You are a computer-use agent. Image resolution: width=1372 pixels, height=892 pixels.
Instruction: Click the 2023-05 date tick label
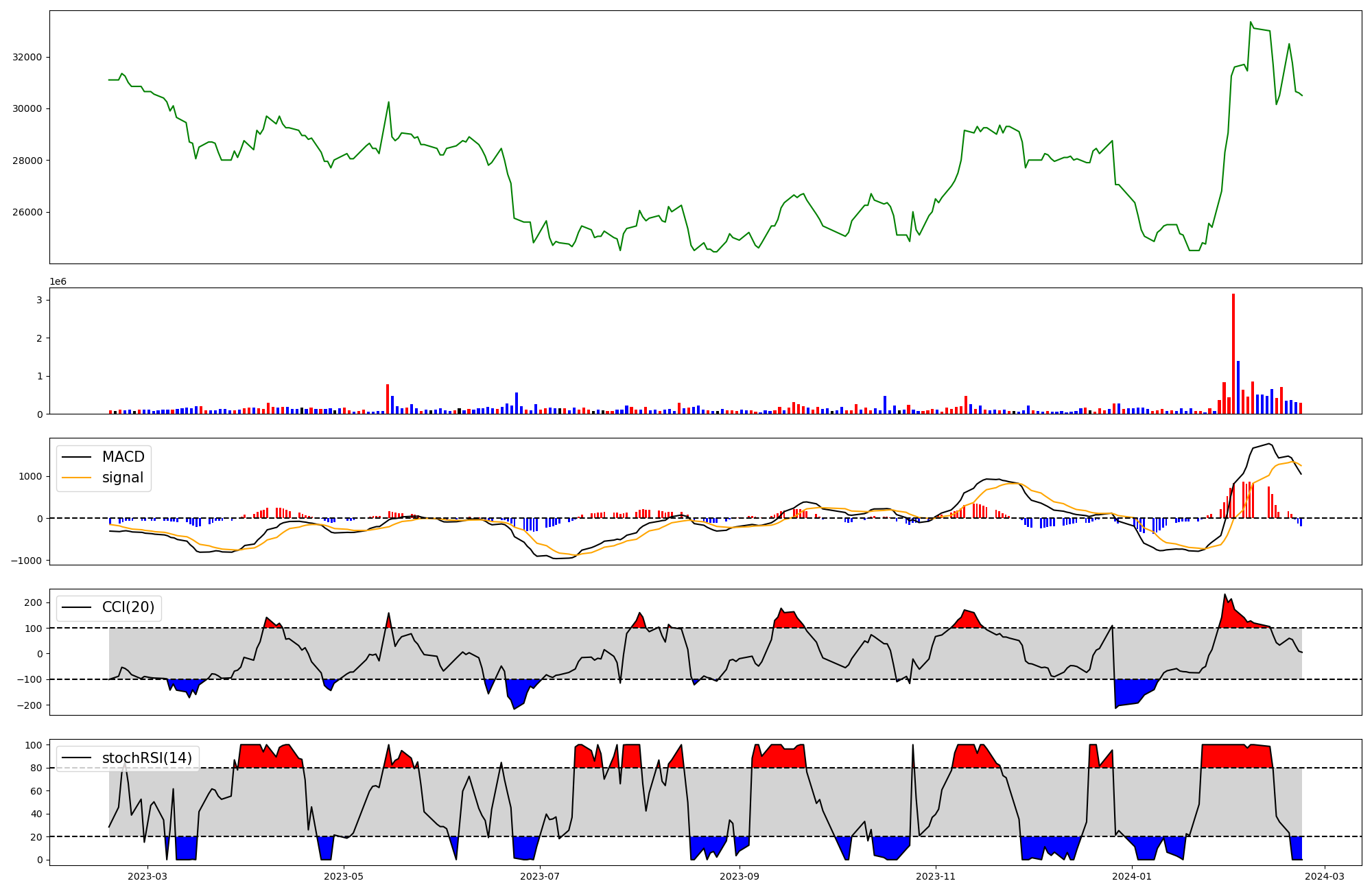pos(344,876)
